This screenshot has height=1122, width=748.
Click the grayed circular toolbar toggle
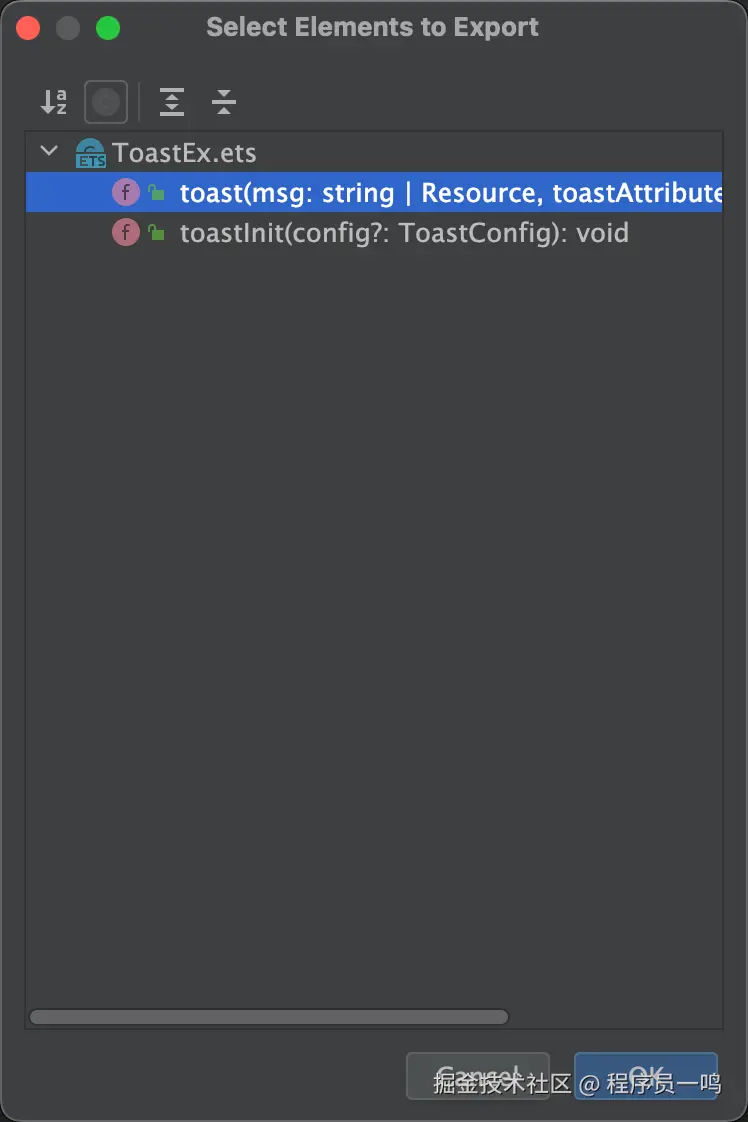pyautogui.click(x=106, y=102)
